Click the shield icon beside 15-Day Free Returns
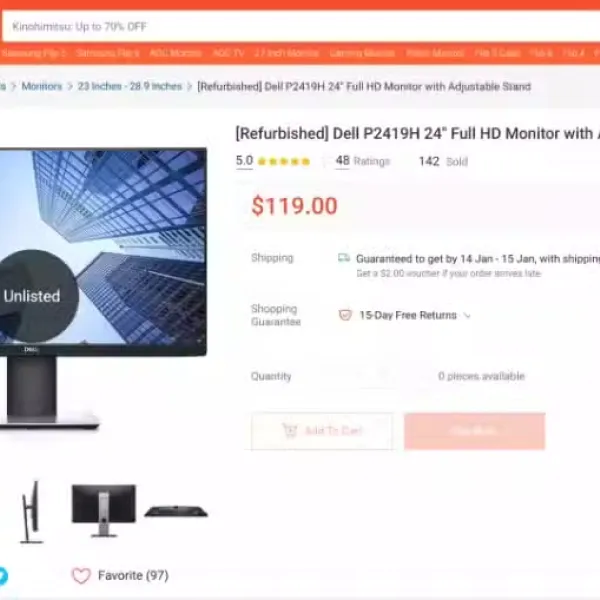Image resolution: width=600 pixels, height=600 pixels. tap(345, 315)
